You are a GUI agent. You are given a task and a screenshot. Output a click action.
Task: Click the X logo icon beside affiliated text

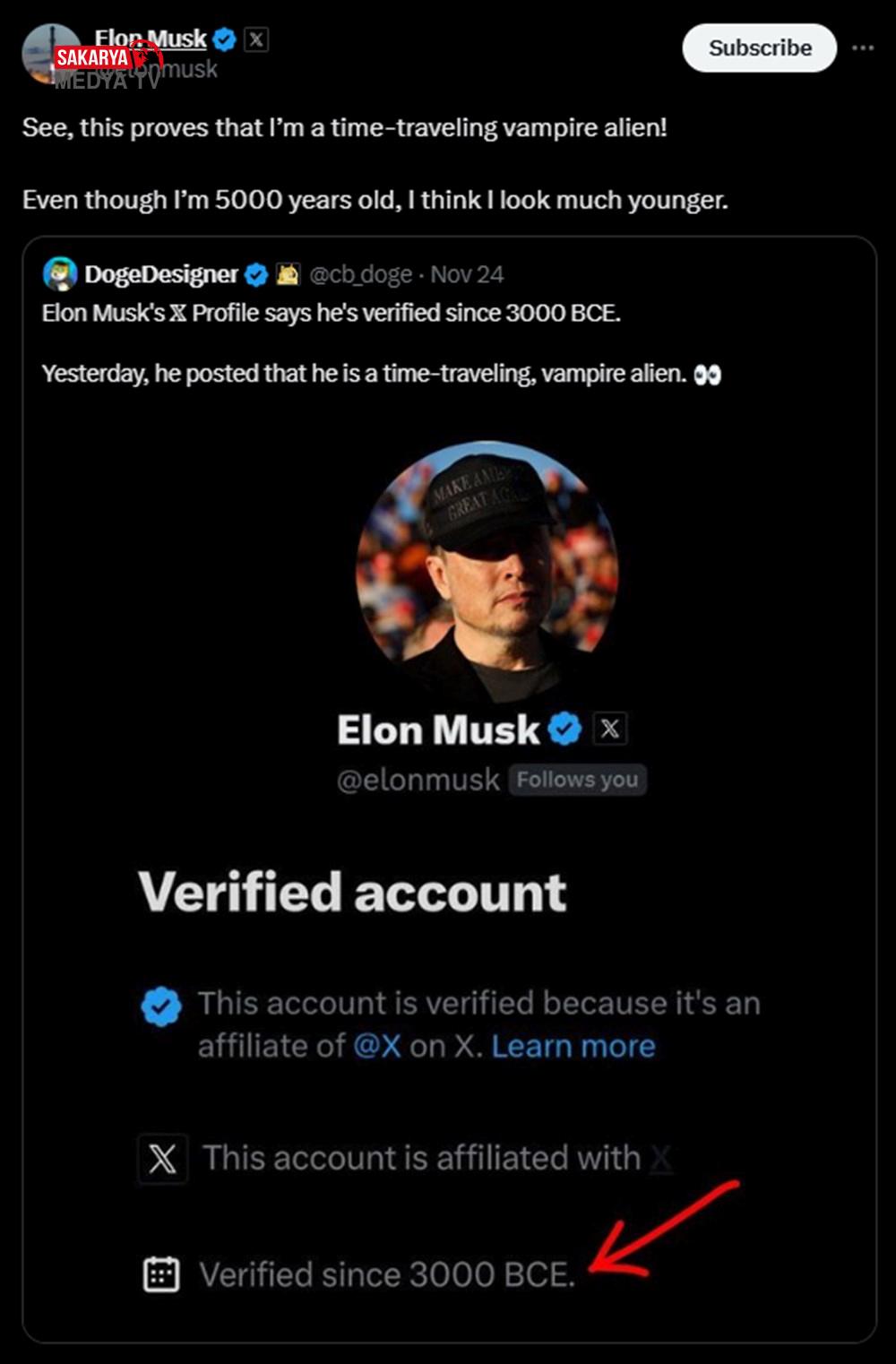click(162, 1160)
